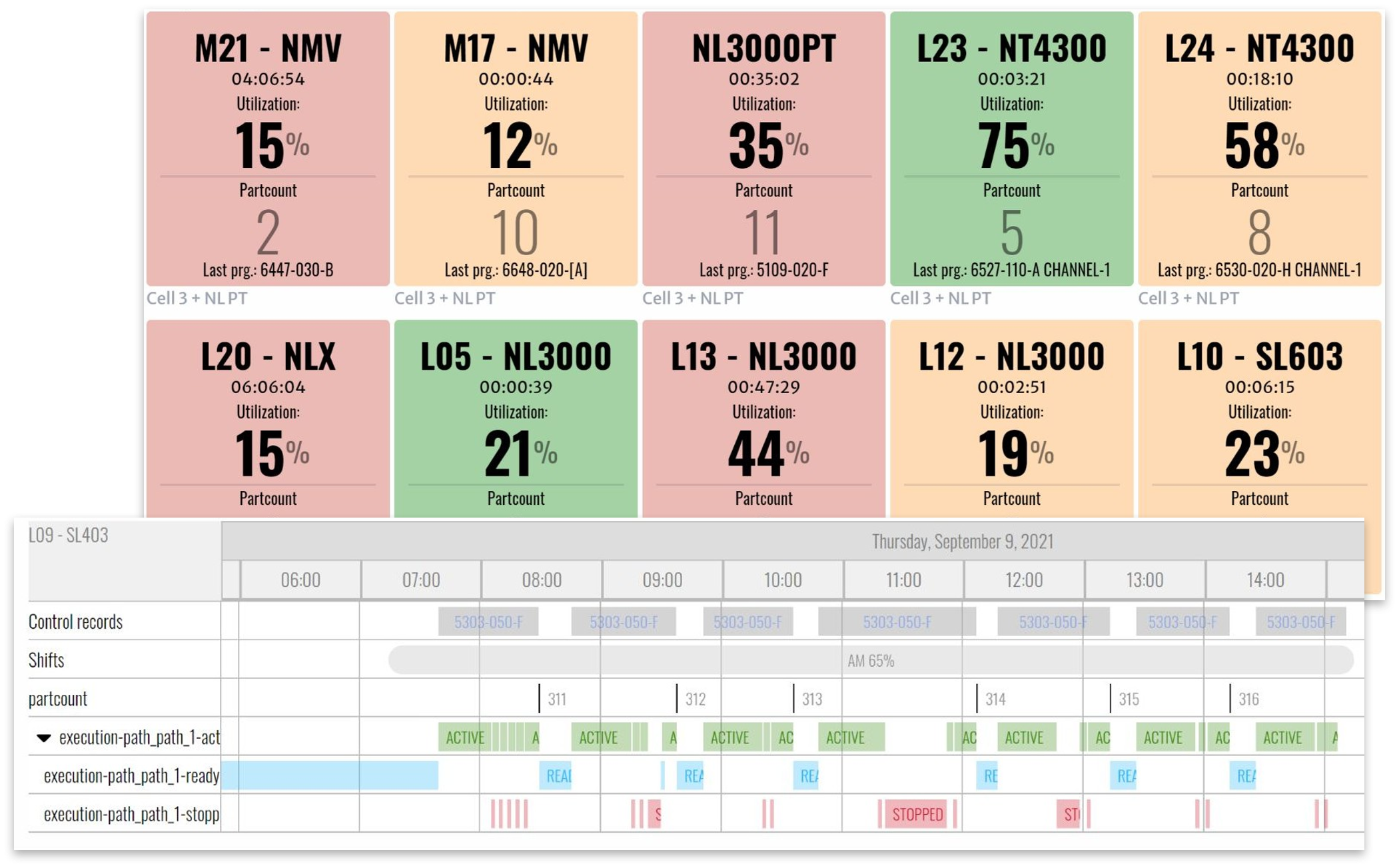Viewport: 1399px width, 868px height.
Task: Select the NL3000PT machine tile
Action: [763, 149]
